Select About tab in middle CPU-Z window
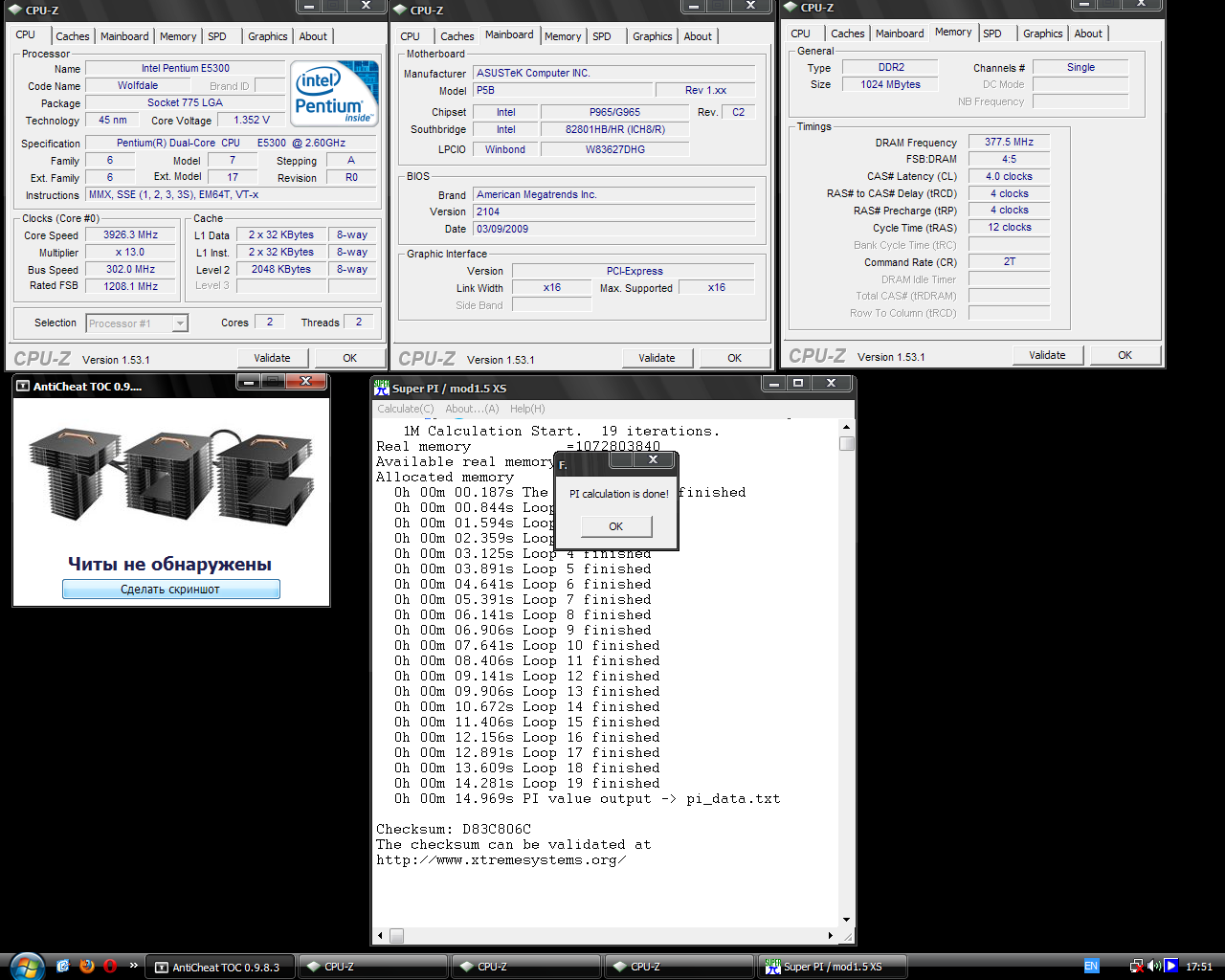Viewport: 1225px width, 980px height. [698, 36]
